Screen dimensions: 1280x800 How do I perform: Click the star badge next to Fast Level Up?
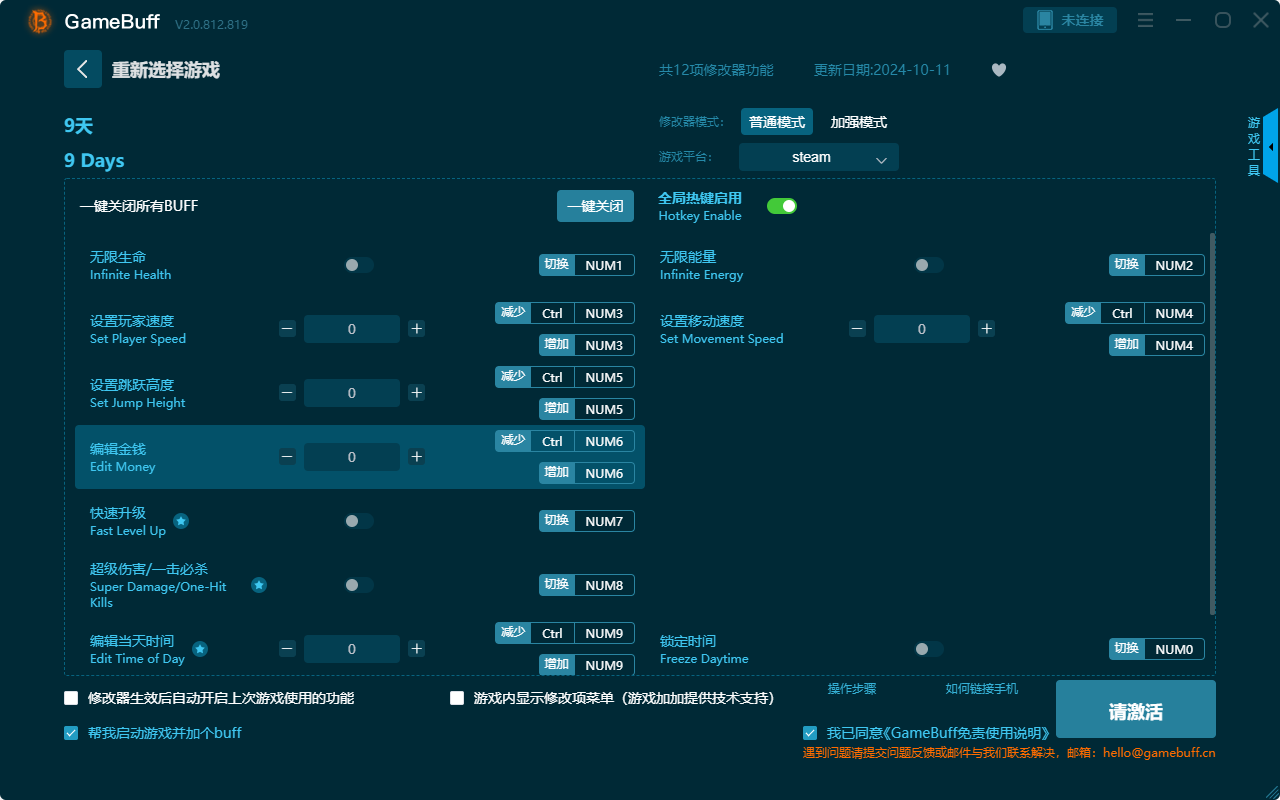pyautogui.click(x=180, y=520)
